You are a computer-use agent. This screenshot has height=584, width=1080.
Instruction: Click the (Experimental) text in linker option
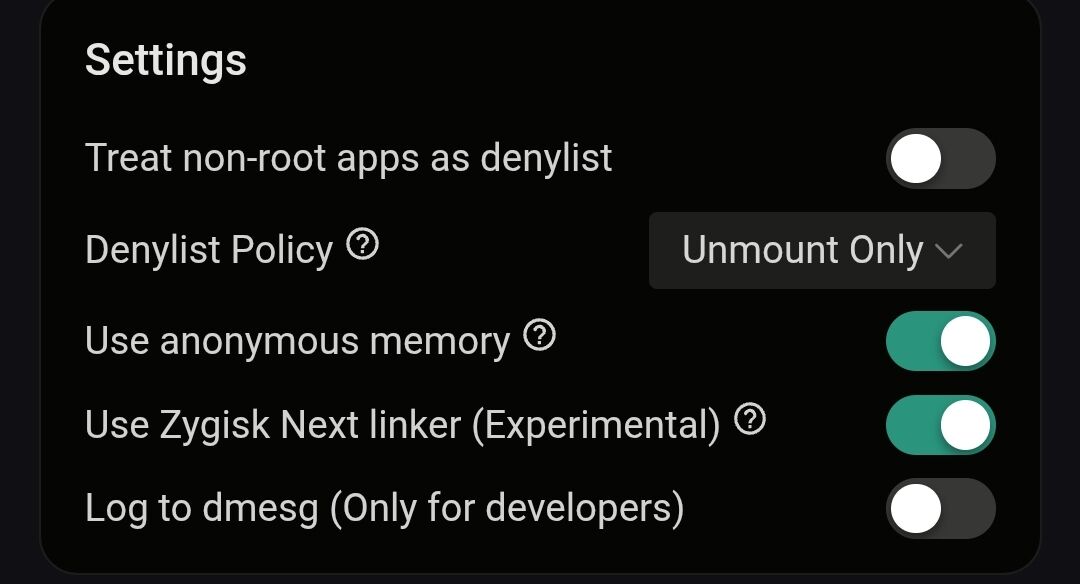[x=595, y=426]
